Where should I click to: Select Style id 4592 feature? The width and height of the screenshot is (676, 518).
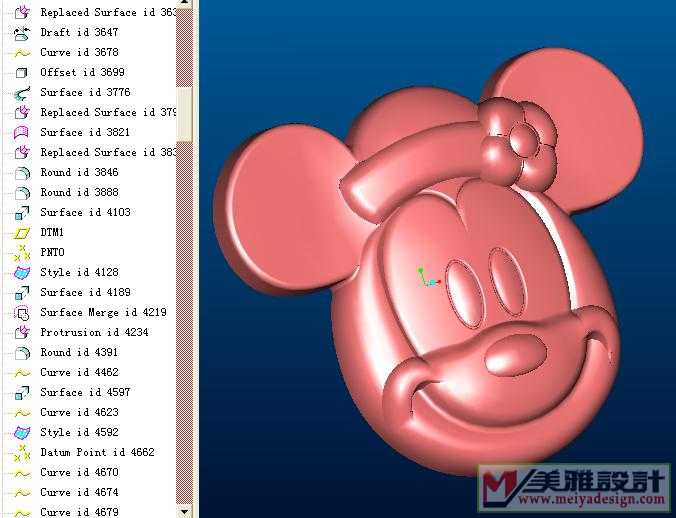79,432
